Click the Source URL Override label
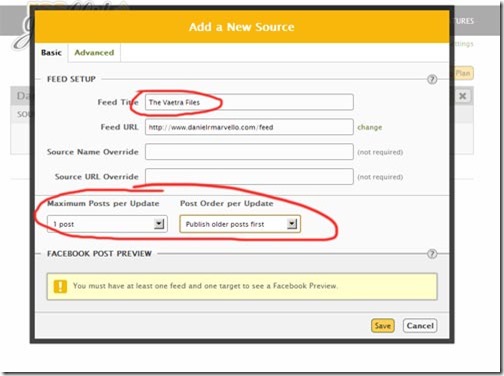This screenshot has height=376, width=504. tap(97, 177)
